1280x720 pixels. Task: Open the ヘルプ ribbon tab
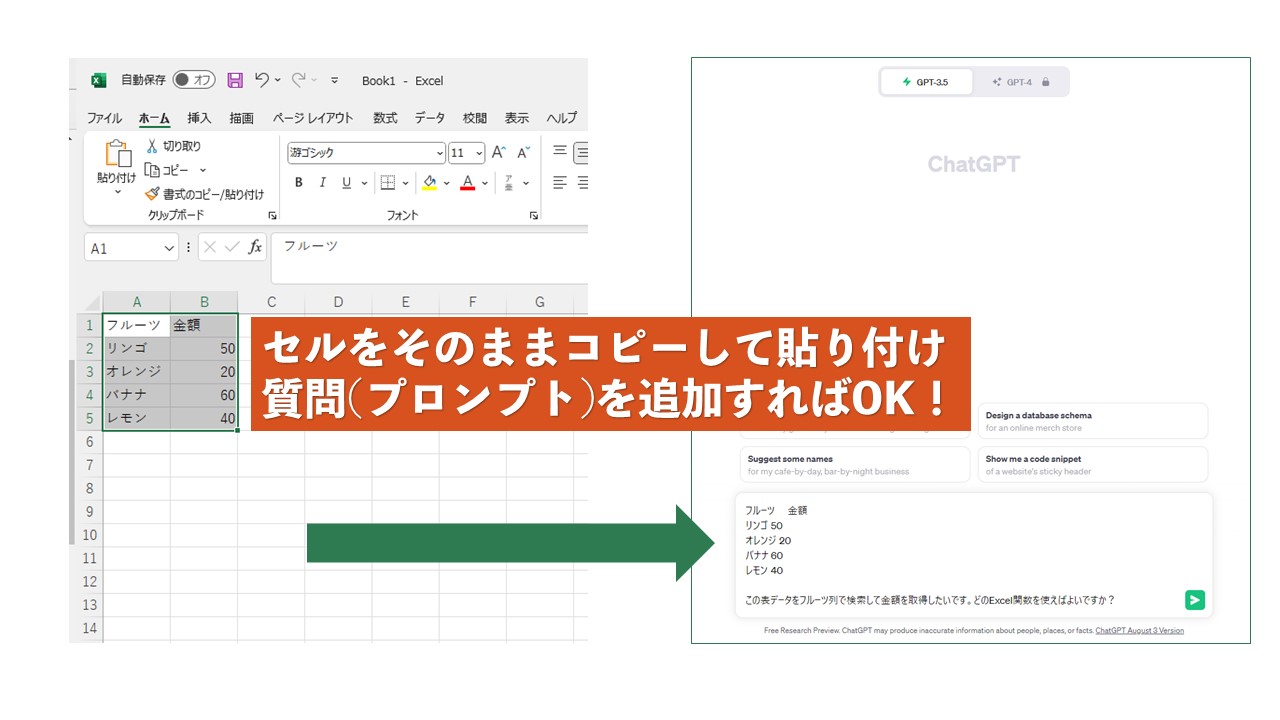tap(562, 118)
